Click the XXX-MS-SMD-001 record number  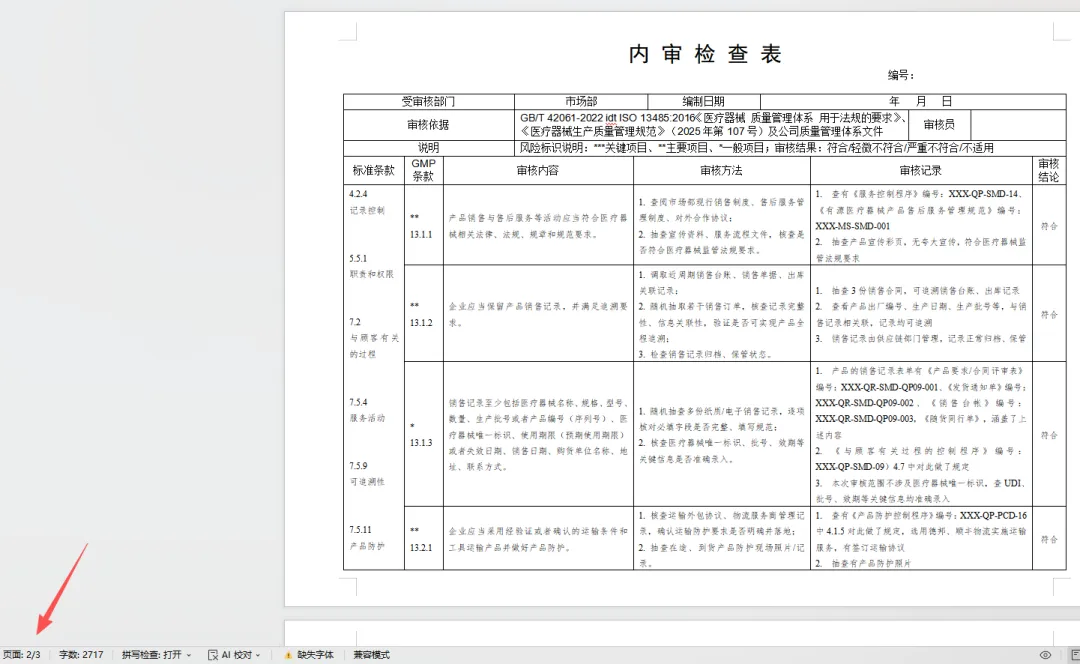click(x=853, y=226)
